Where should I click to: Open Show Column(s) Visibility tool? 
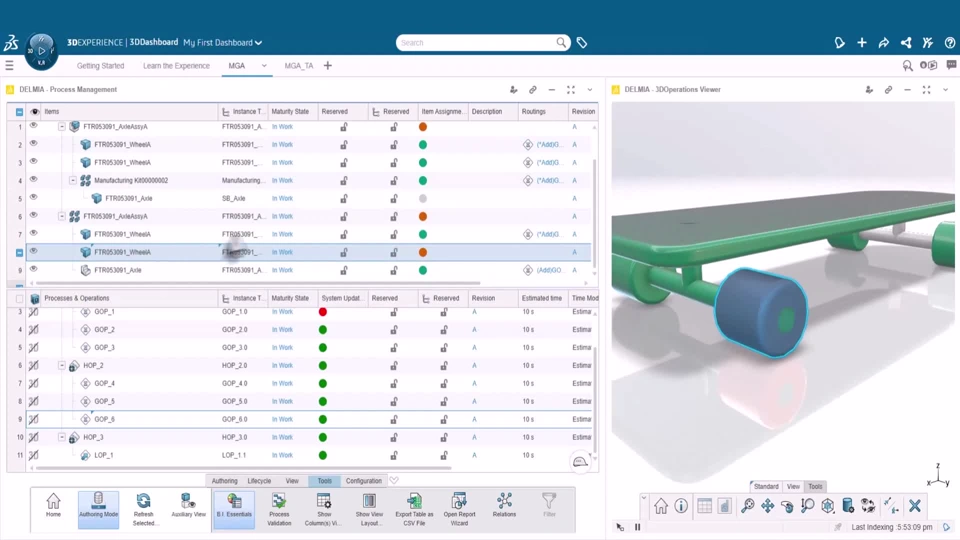324,509
